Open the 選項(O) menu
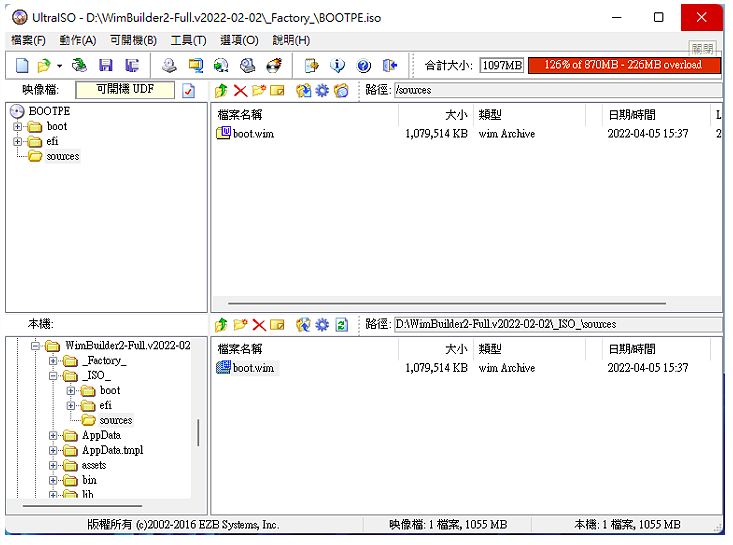 tap(239, 41)
